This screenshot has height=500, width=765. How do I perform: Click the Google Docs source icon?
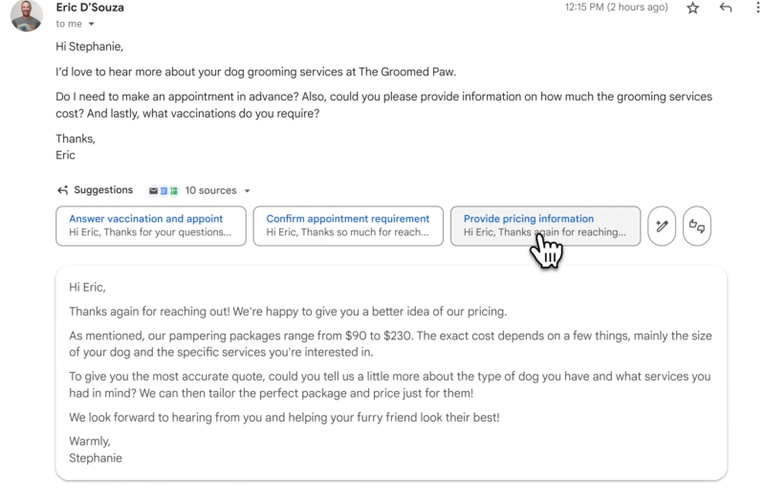(163, 191)
